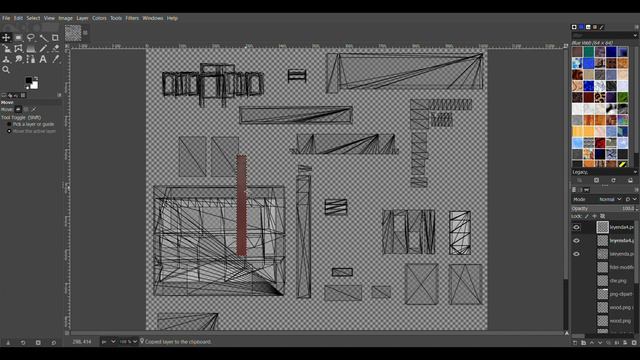Open the Select menu
The image size is (640, 360).
coord(33,18)
